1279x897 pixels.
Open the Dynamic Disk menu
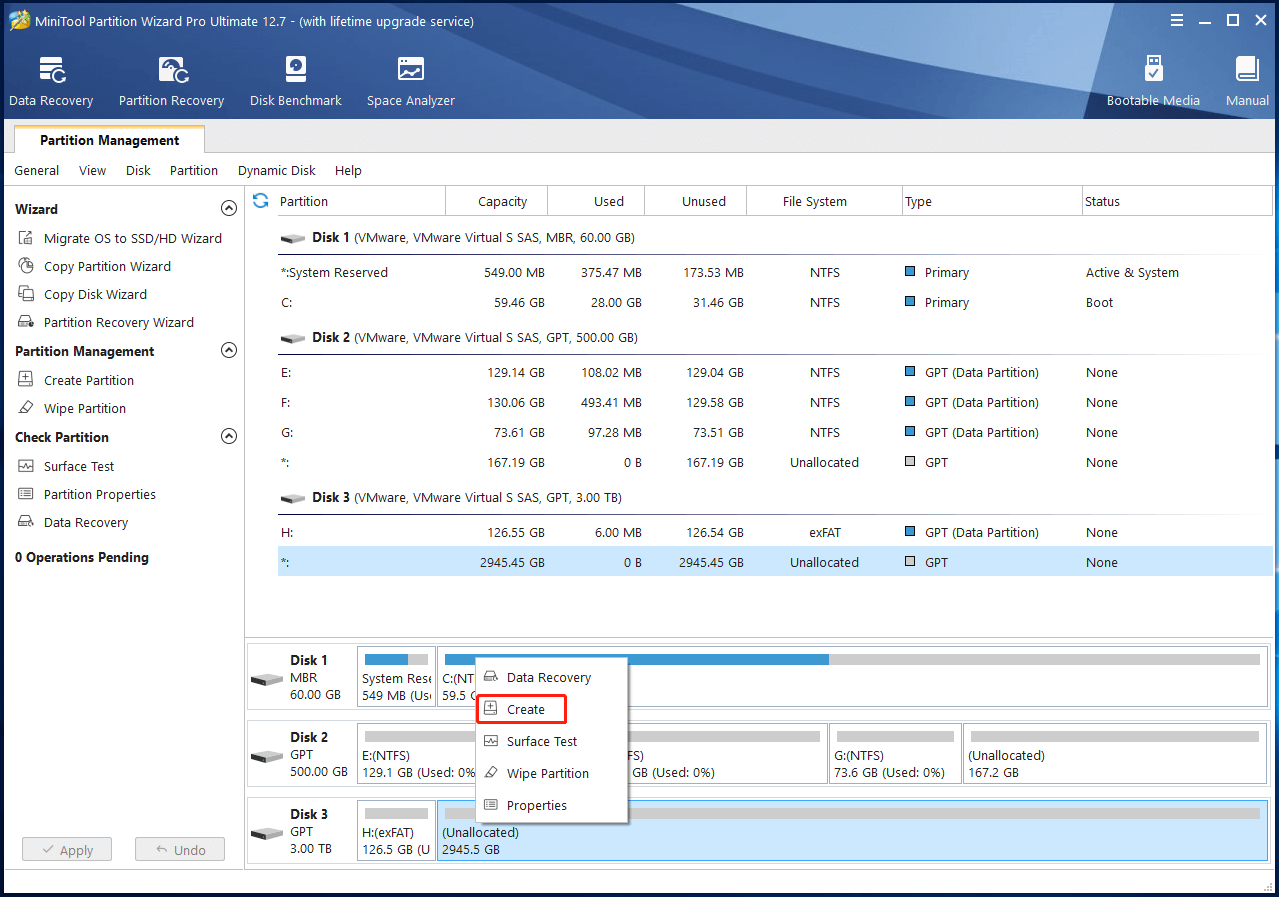tap(276, 171)
